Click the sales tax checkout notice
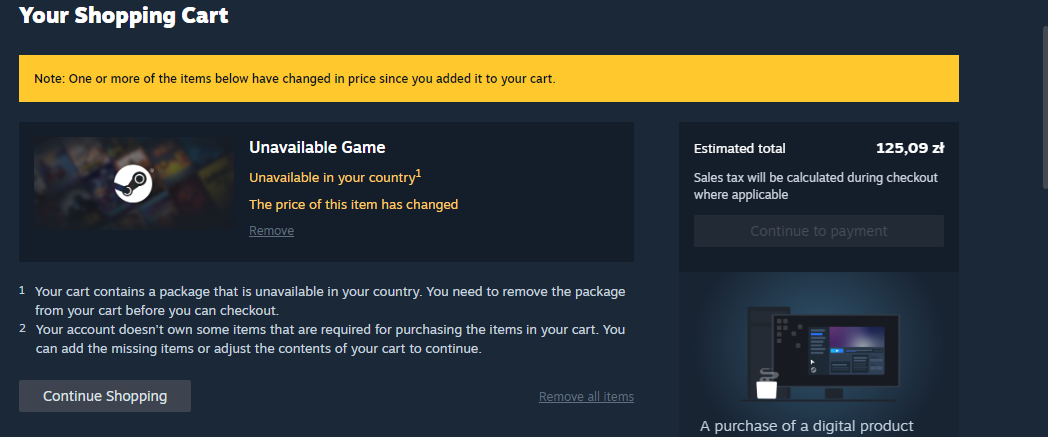1048x437 pixels. [815, 186]
